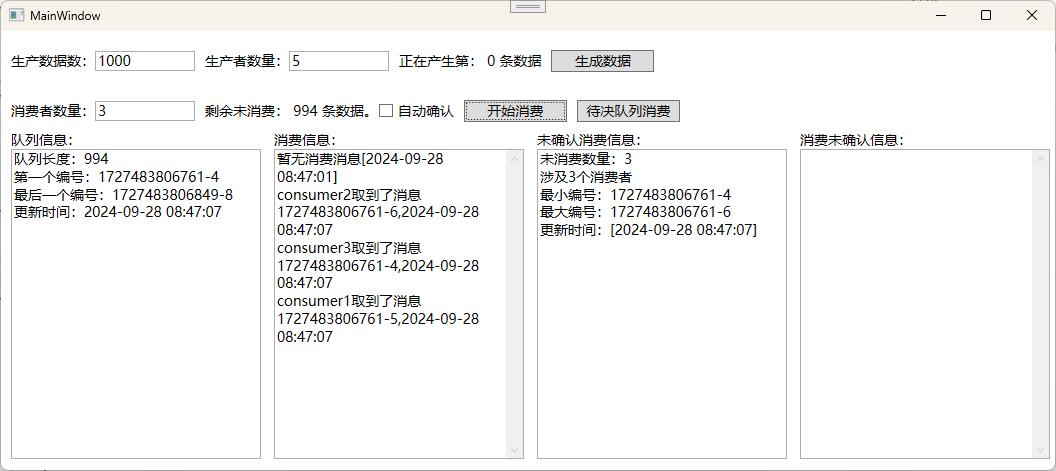The width and height of the screenshot is (1056, 471).
Task: Click the 生成数据 button
Action: (602, 61)
